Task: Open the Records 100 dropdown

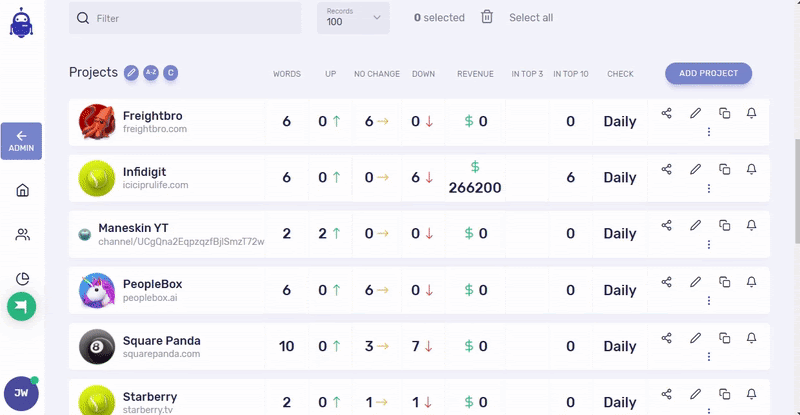Action: 353,18
